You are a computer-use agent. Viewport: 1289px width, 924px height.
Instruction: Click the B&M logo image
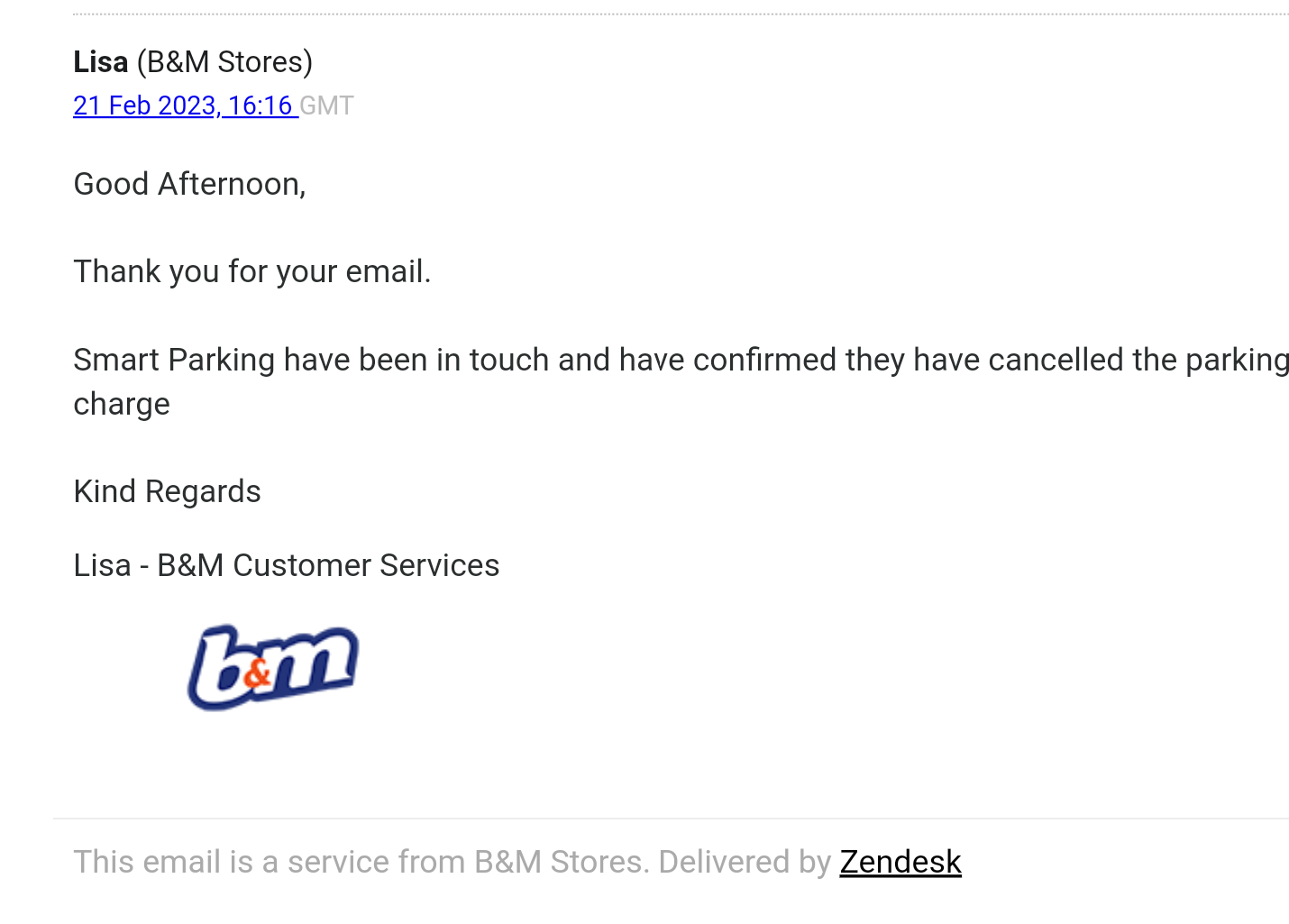[x=273, y=667]
